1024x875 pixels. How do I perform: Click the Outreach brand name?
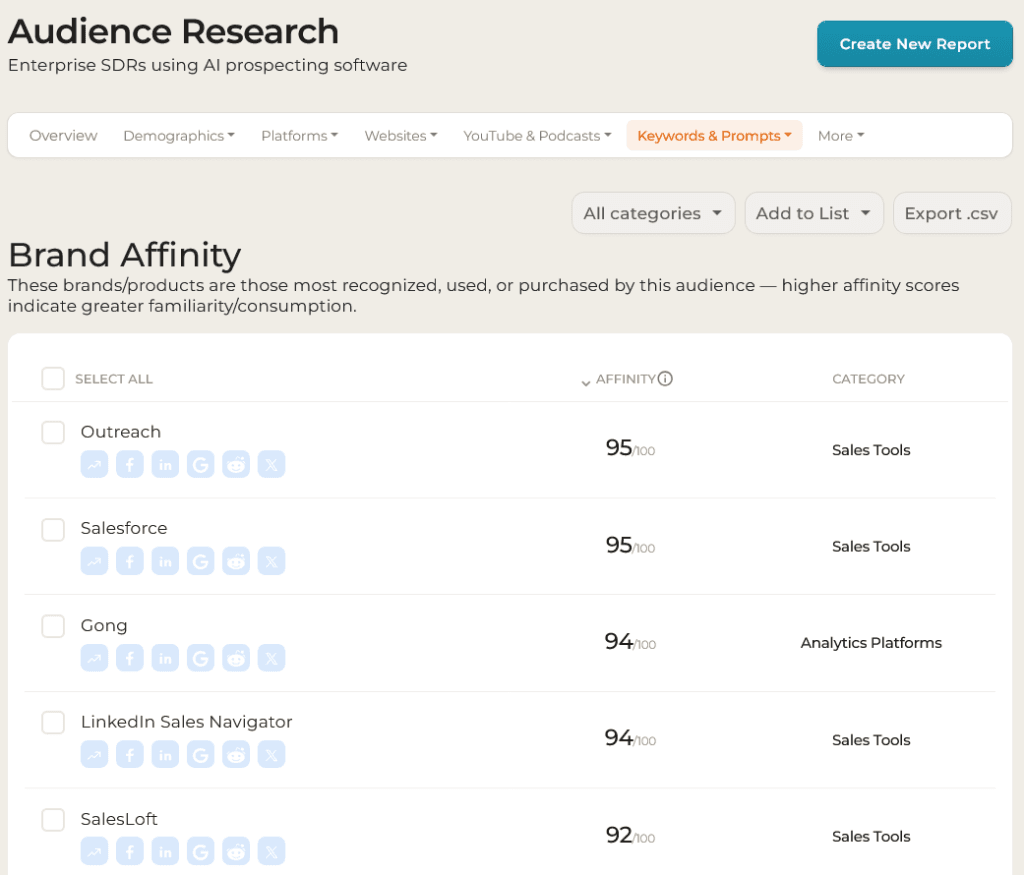[x=121, y=432]
